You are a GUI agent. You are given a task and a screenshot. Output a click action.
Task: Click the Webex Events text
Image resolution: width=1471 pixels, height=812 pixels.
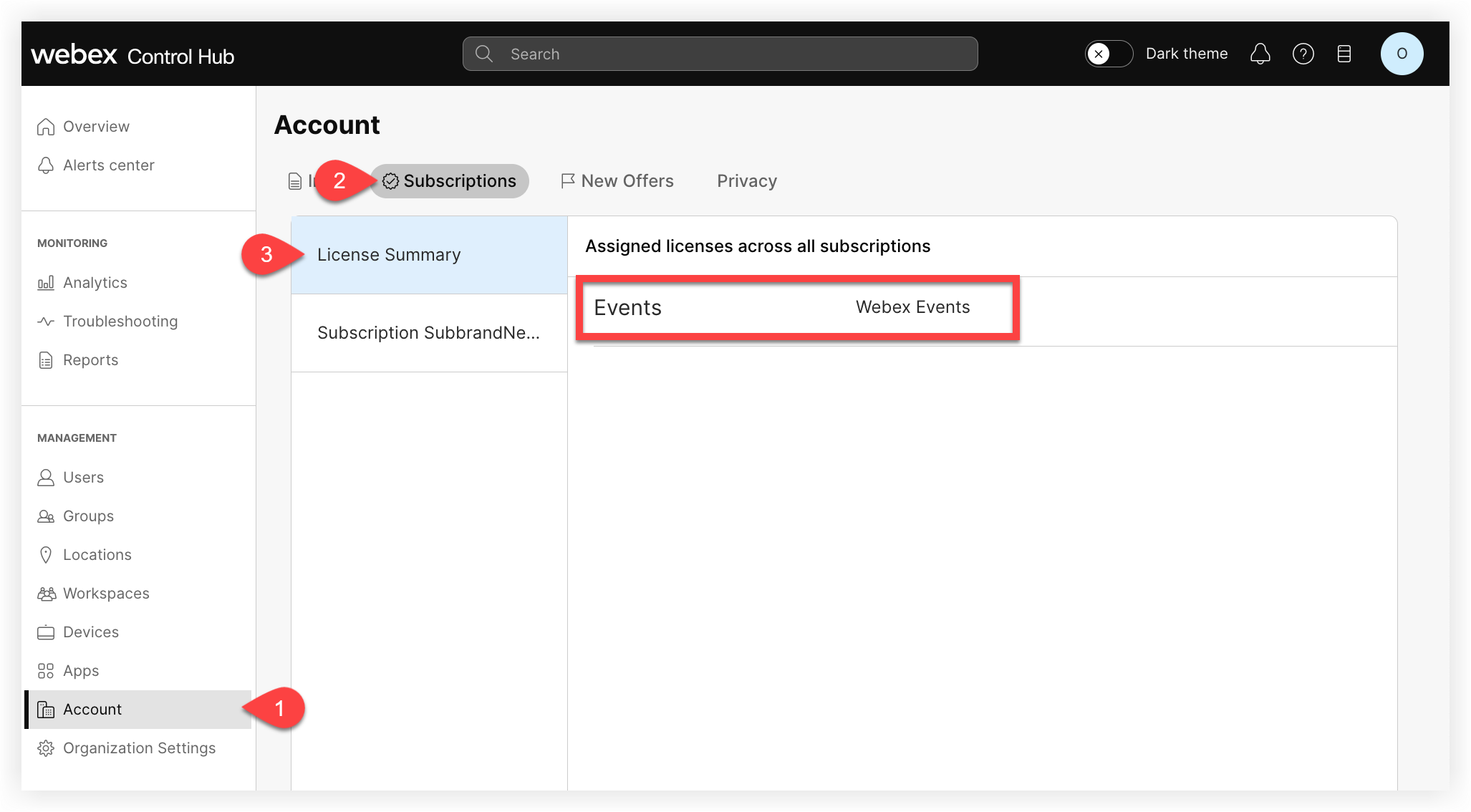[913, 307]
